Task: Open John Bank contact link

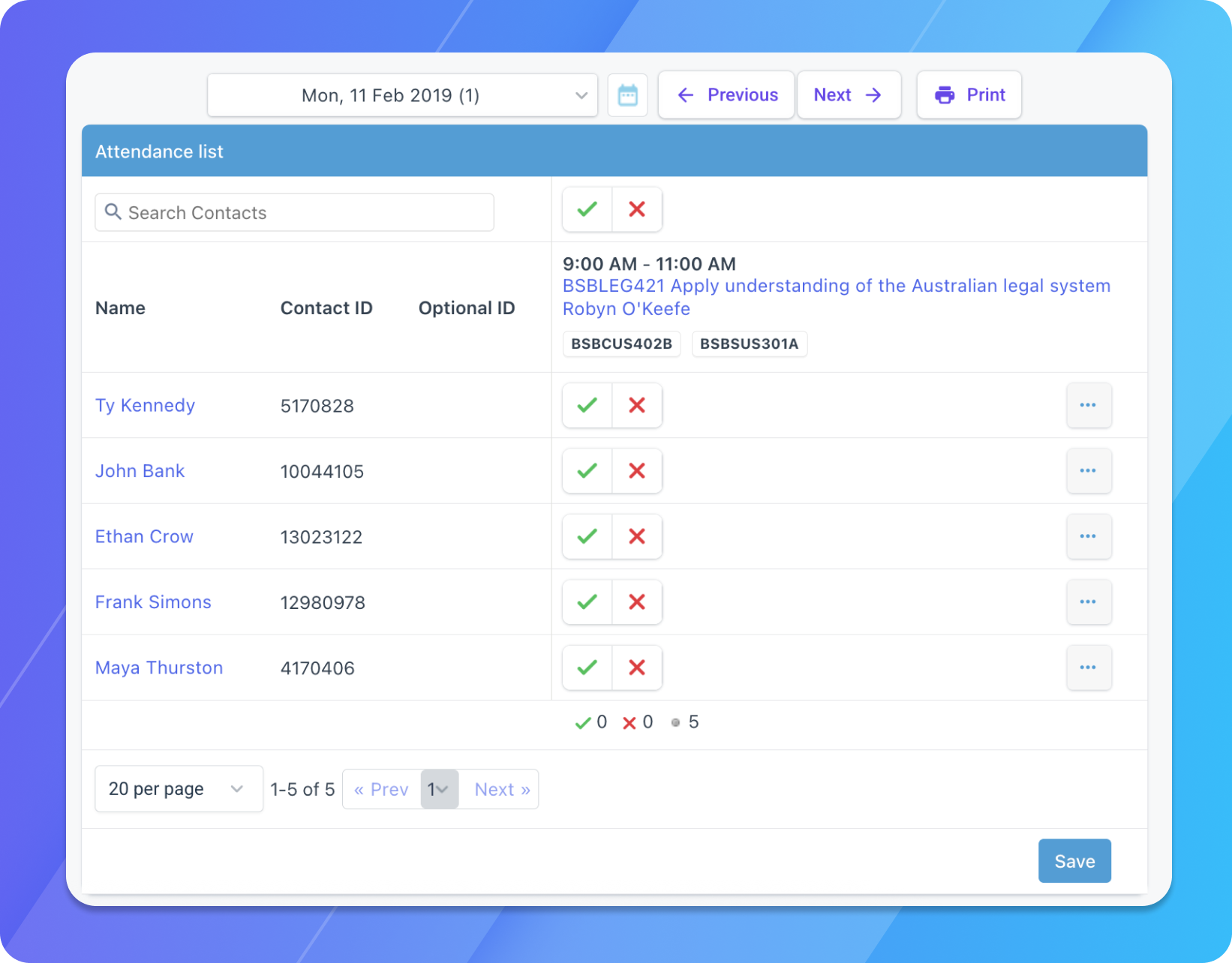Action: (x=140, y=471)
